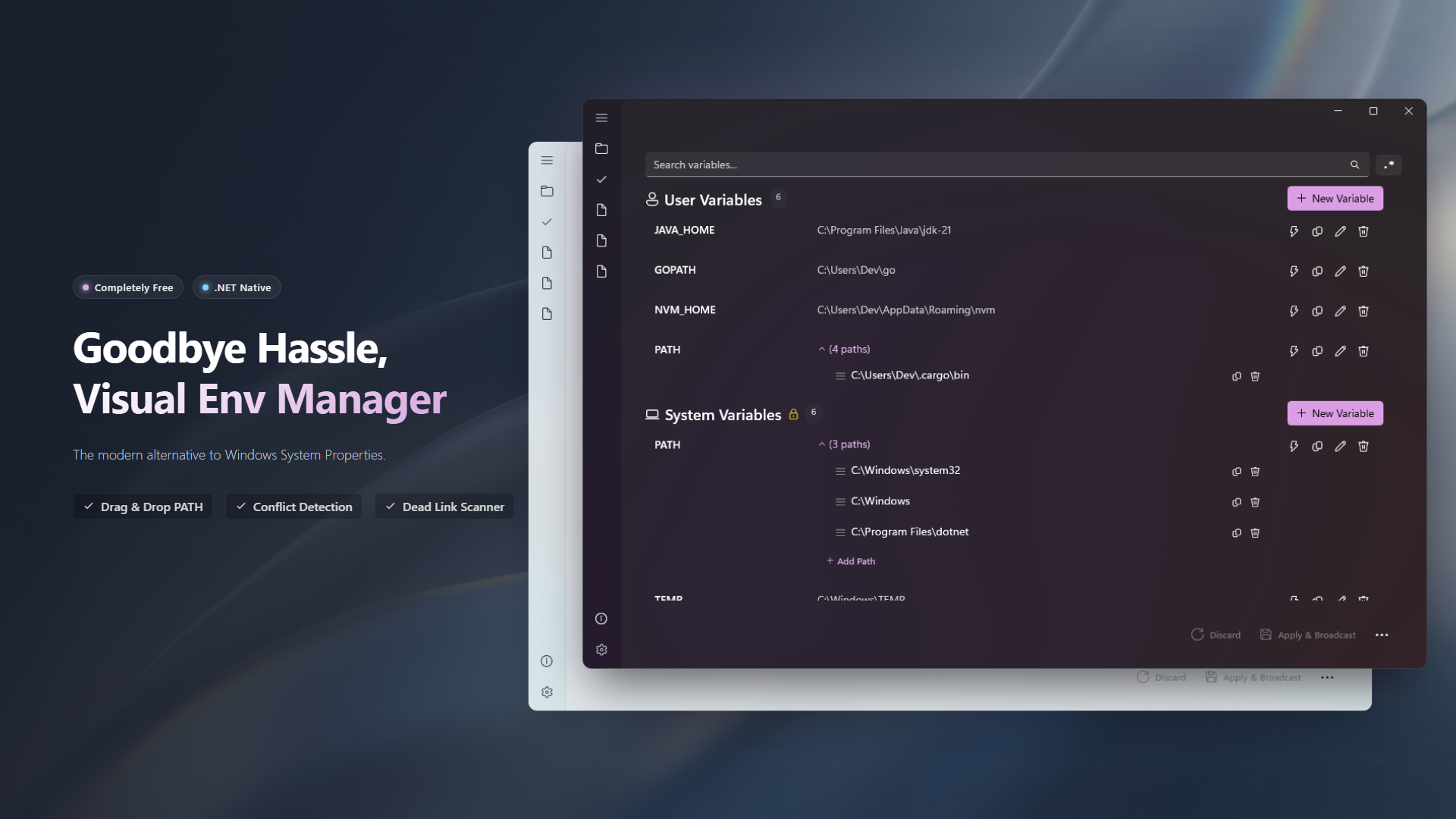The width and height of the screenshot is (1456, 819).
Task: Open the more options ellipsis menu
Action: 1382,635
